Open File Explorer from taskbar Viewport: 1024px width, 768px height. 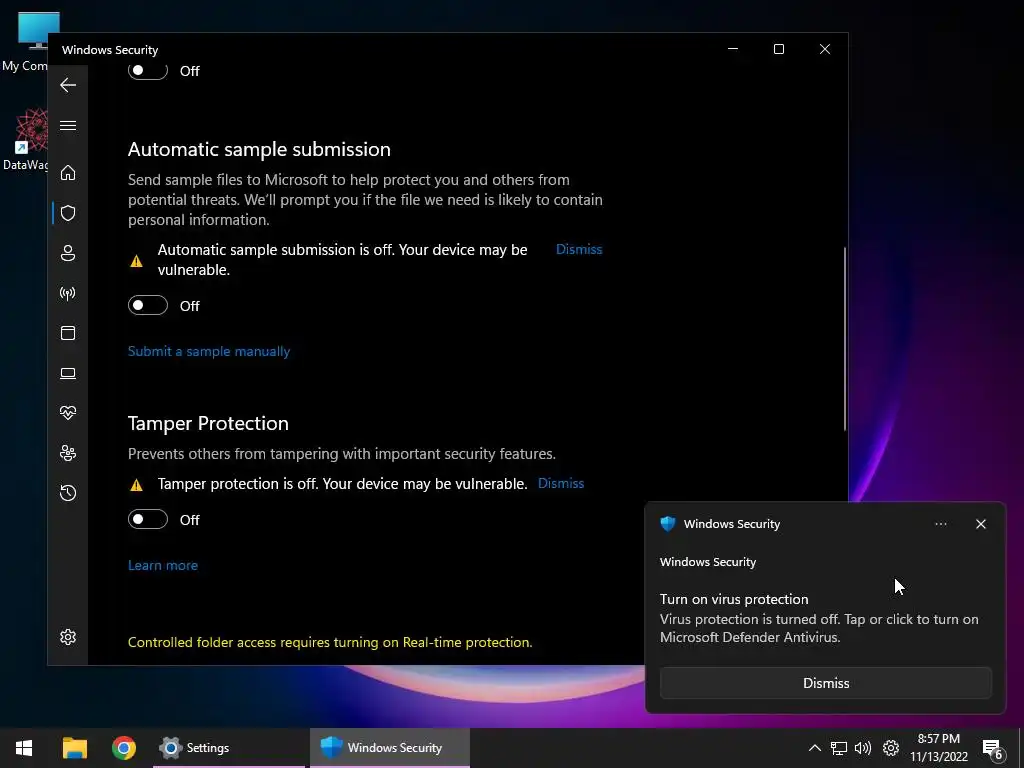point(74,748)
